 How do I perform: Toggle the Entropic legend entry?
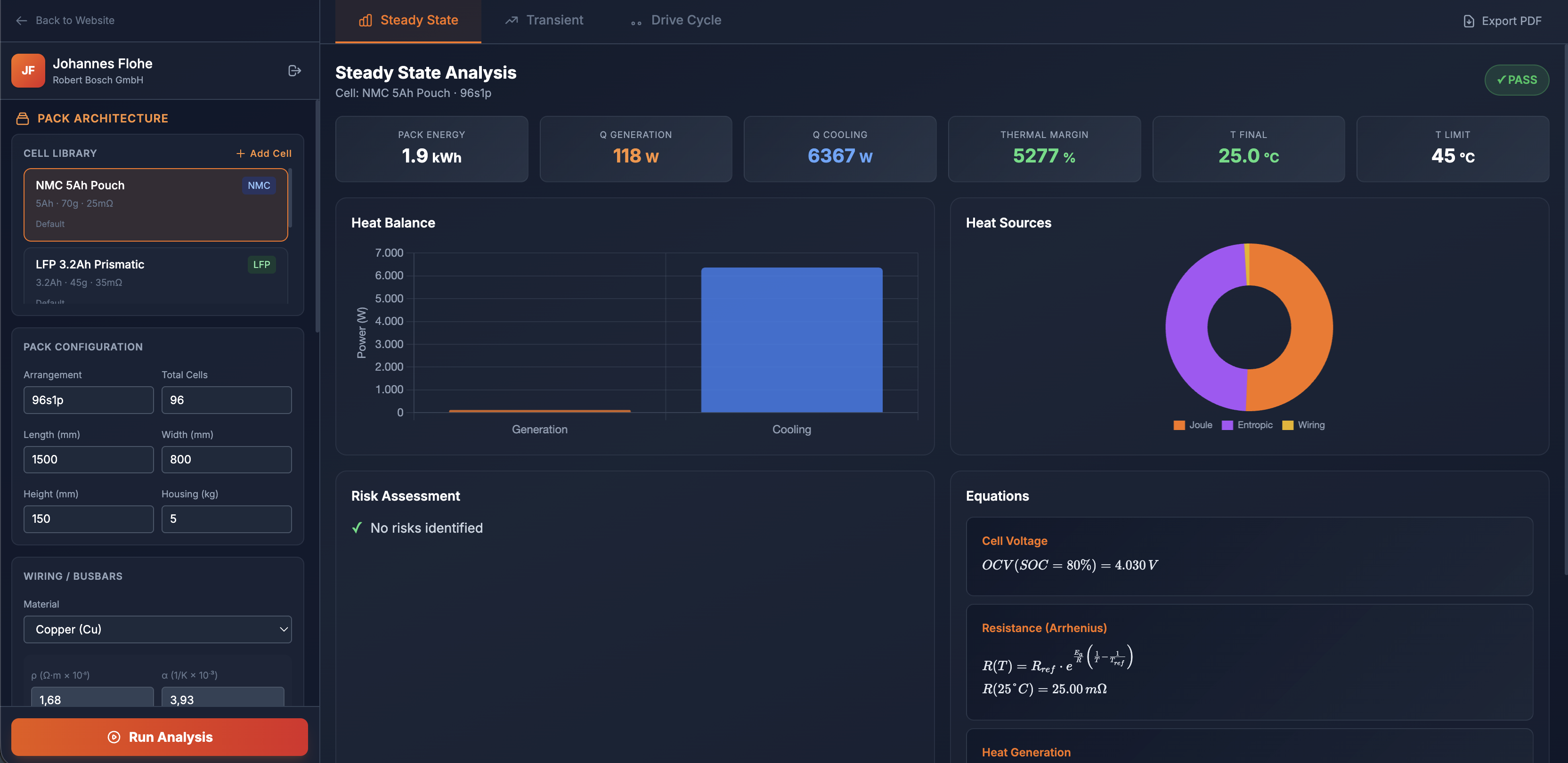pyautogui.click(x=1247, y=425)
